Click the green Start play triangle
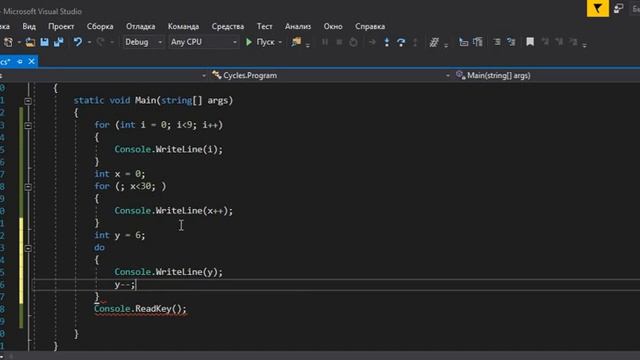Viewport: 640px width, 360px height. click(248, 42)
